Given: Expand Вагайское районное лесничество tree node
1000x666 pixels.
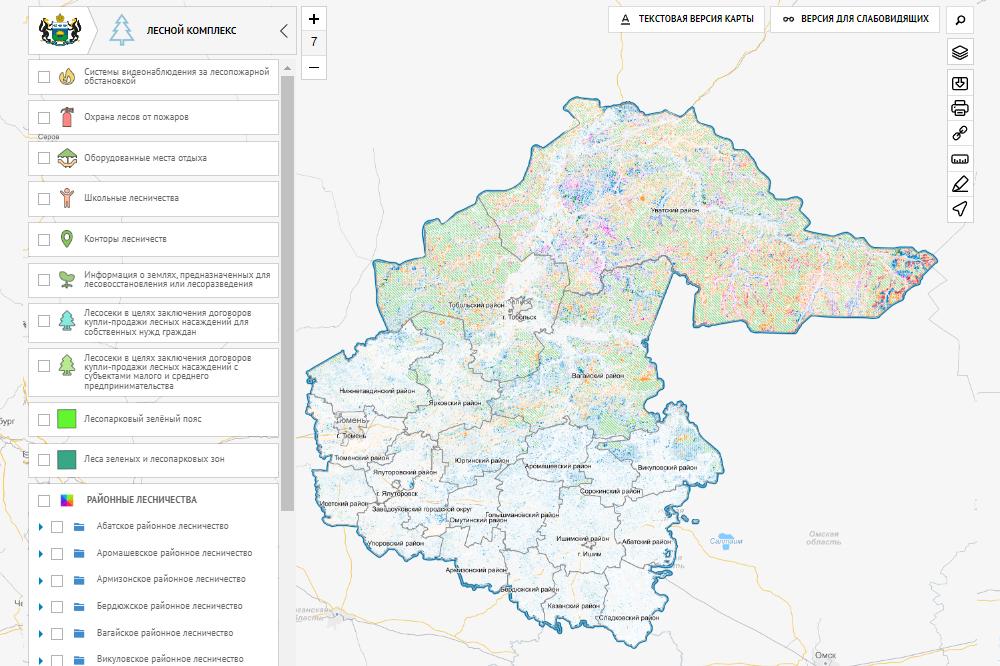Looking at the screenshot, I should [40, 633].
